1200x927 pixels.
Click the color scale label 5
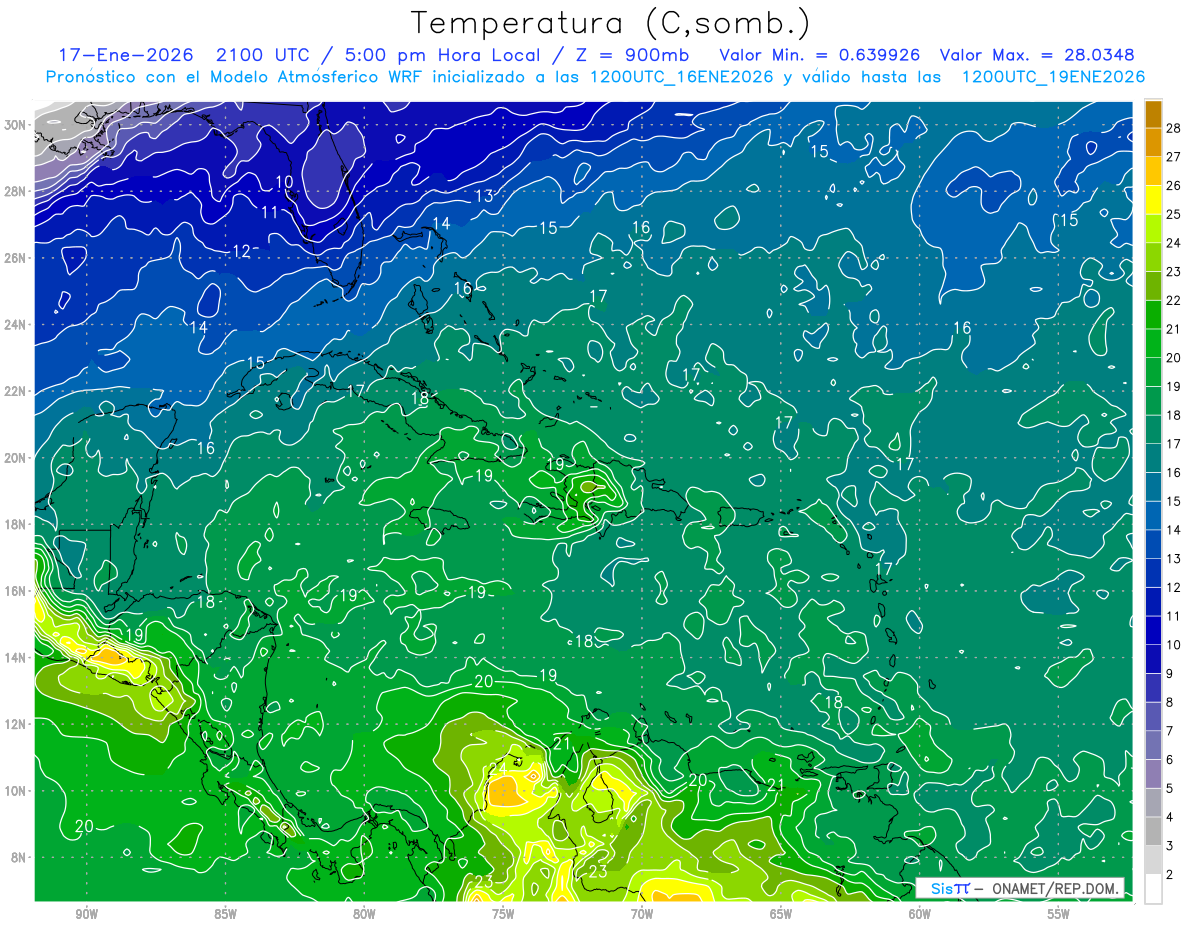click(x=1170, y=789)
